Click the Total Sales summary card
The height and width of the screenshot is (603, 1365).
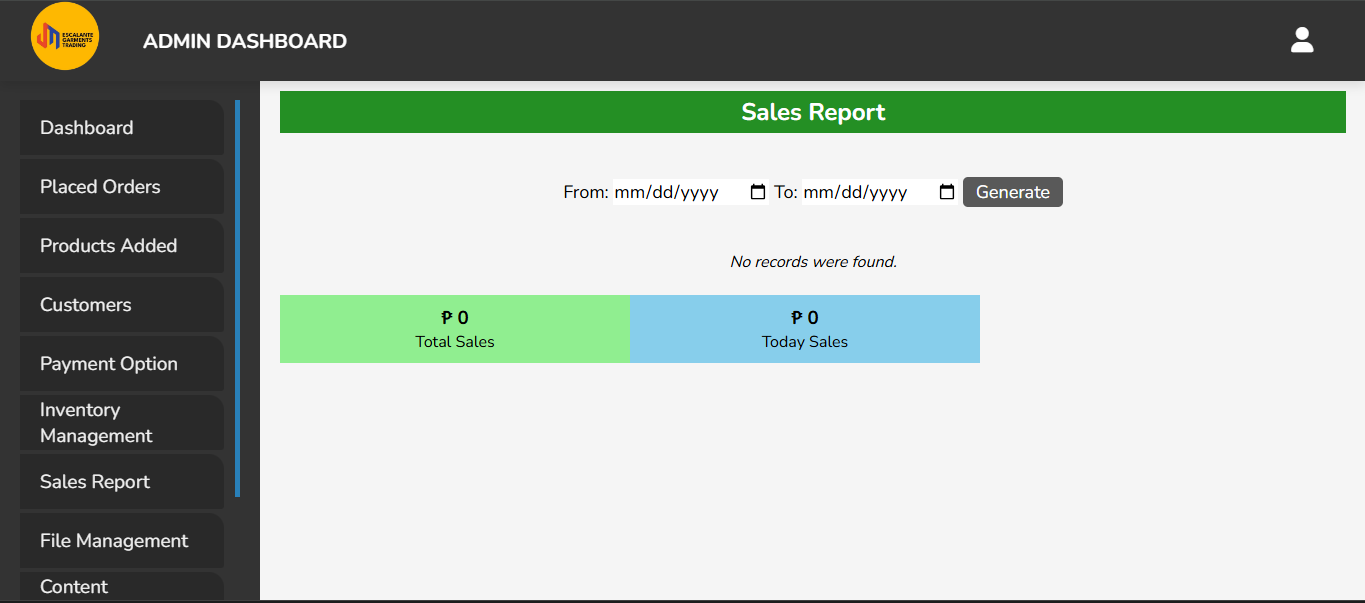click(454, 328)
